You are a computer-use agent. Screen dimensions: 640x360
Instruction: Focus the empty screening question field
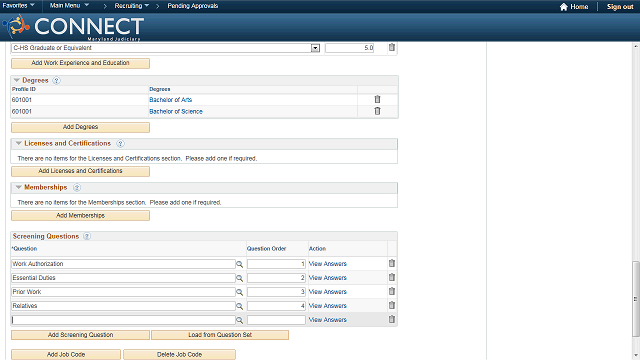[123, 320]
